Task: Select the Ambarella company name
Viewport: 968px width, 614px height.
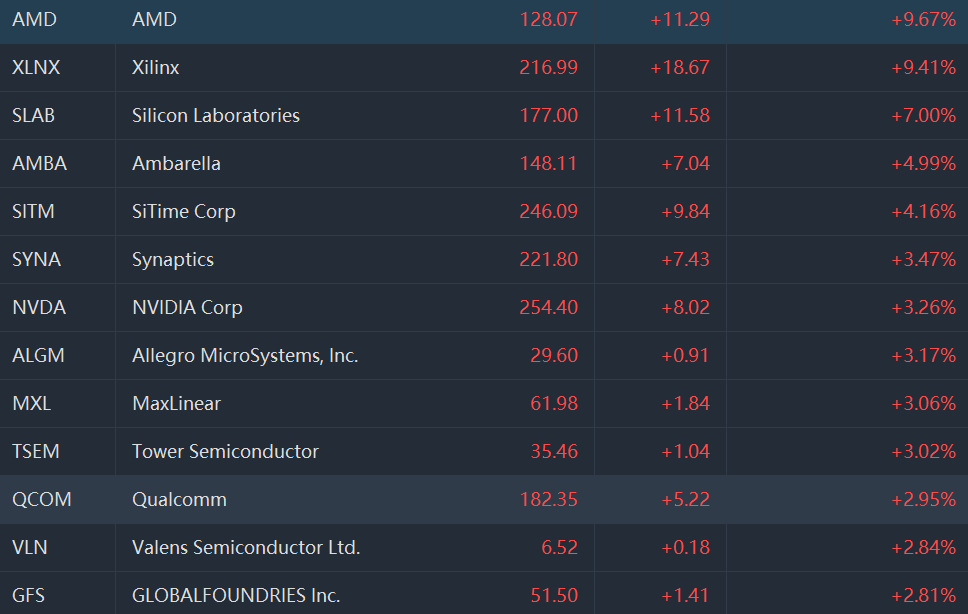Action: pos(176,163)
